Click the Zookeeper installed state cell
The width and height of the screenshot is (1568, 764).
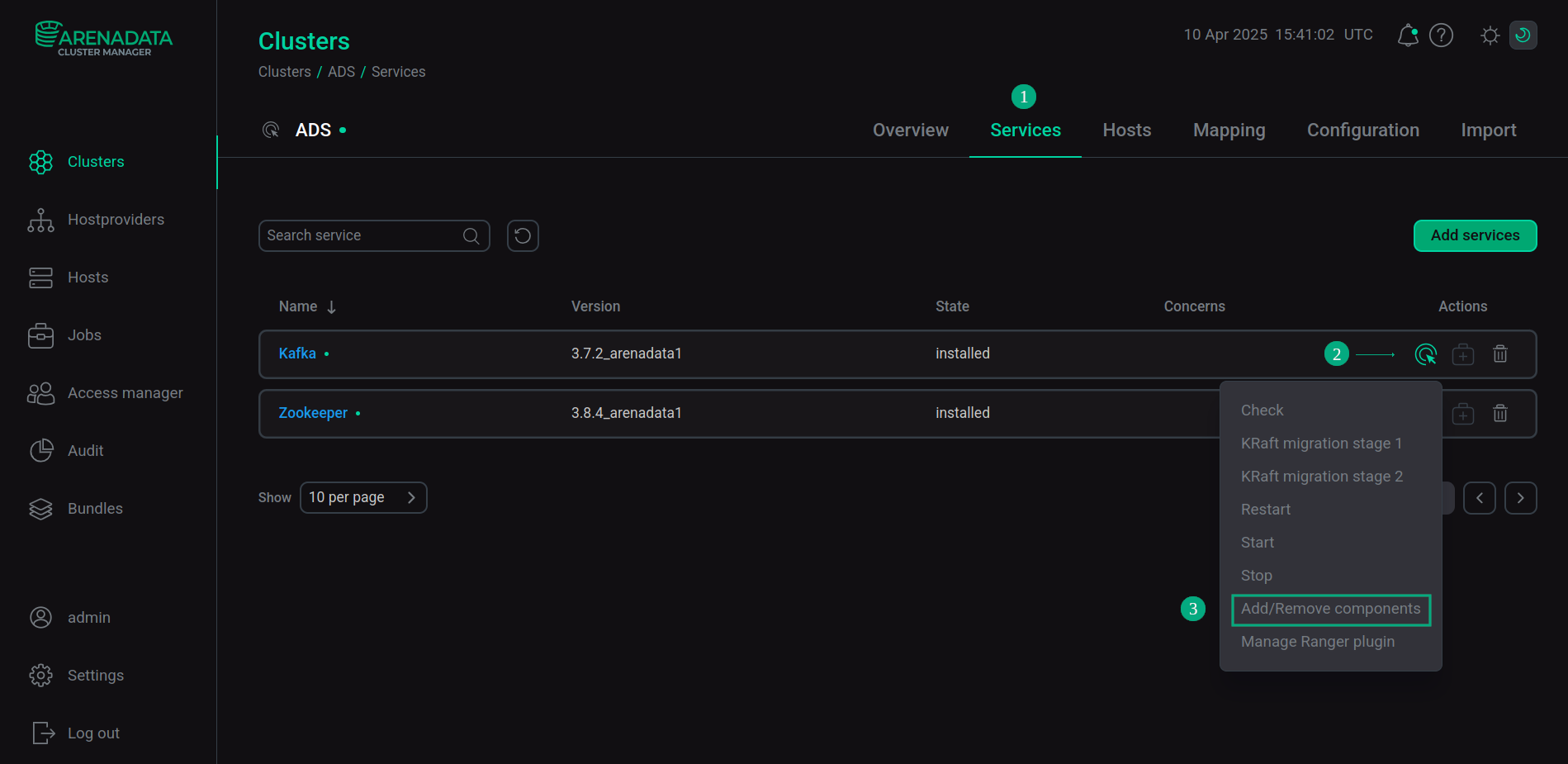click(963, 413)
